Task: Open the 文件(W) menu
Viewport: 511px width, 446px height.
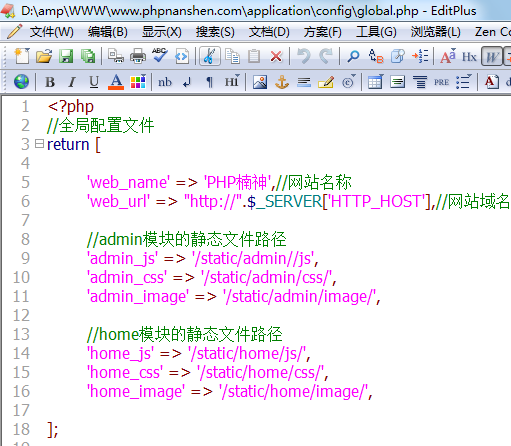Action: pos(51,32)
